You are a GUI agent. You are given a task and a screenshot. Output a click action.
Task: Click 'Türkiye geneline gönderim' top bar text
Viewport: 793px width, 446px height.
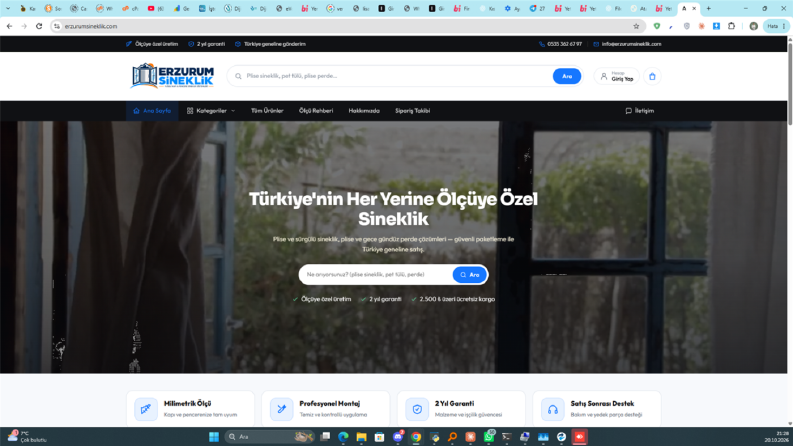[275, 44]
